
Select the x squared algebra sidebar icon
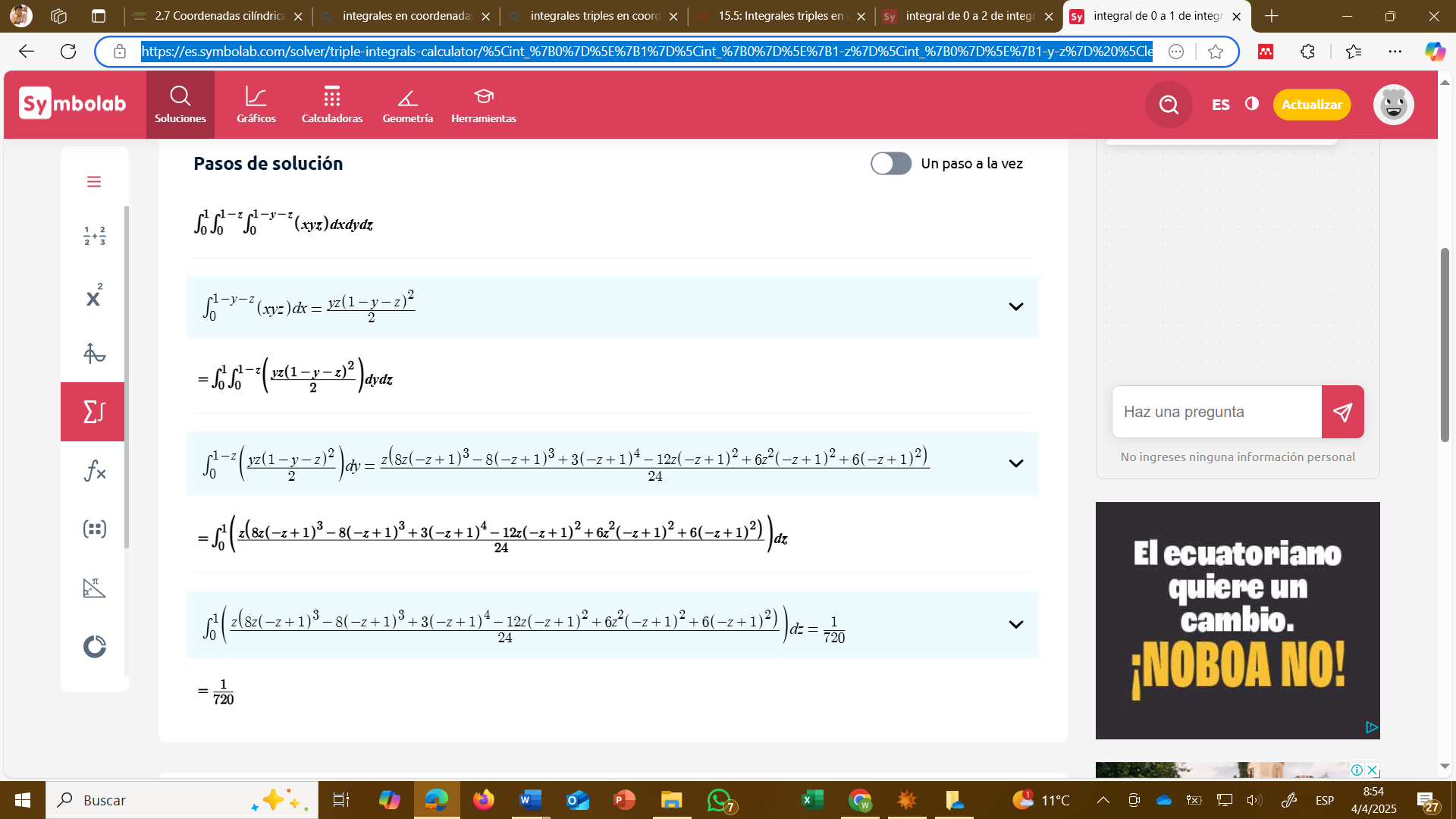(x=94, y=296)
